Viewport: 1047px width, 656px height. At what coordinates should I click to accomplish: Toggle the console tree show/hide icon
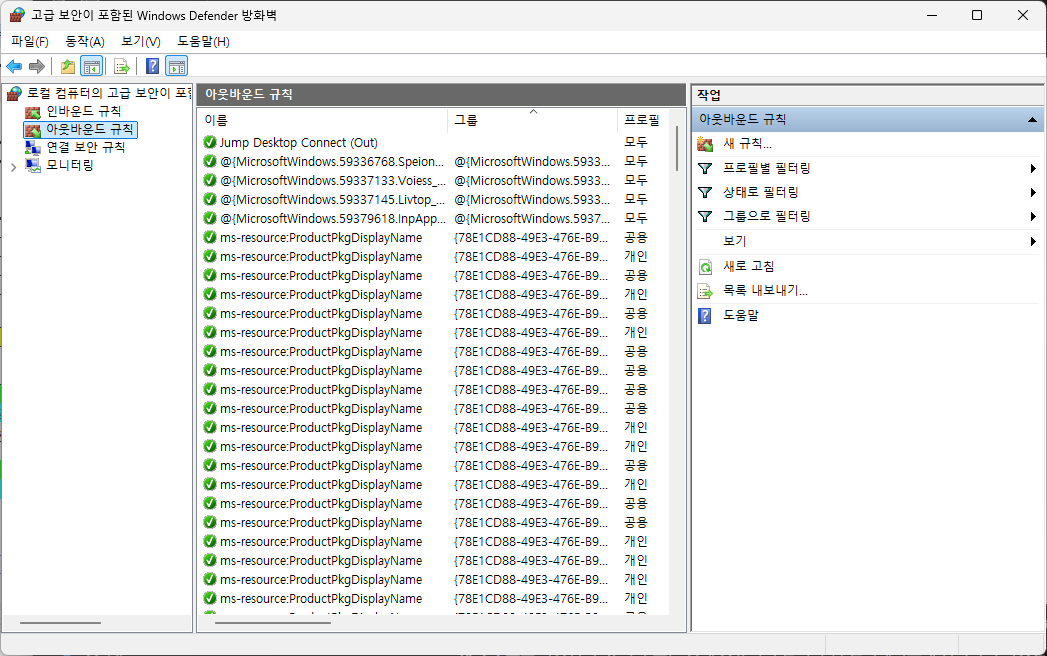tap(91, 66)
